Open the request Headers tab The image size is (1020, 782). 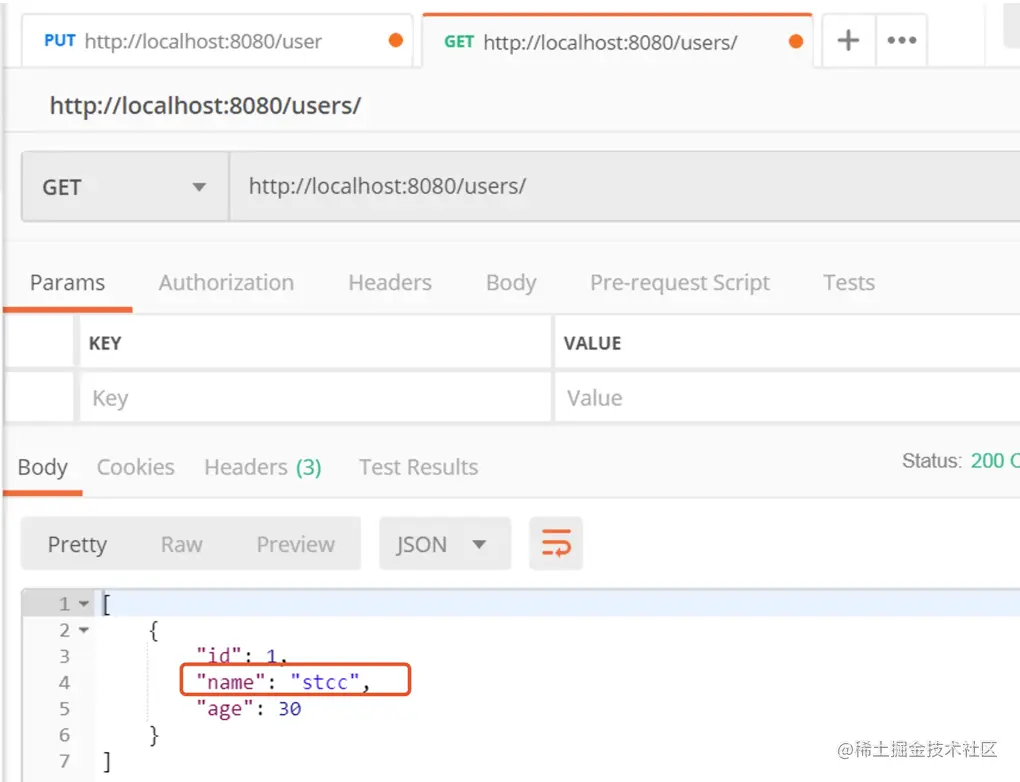pyautogui.click(x=390, y=282)
